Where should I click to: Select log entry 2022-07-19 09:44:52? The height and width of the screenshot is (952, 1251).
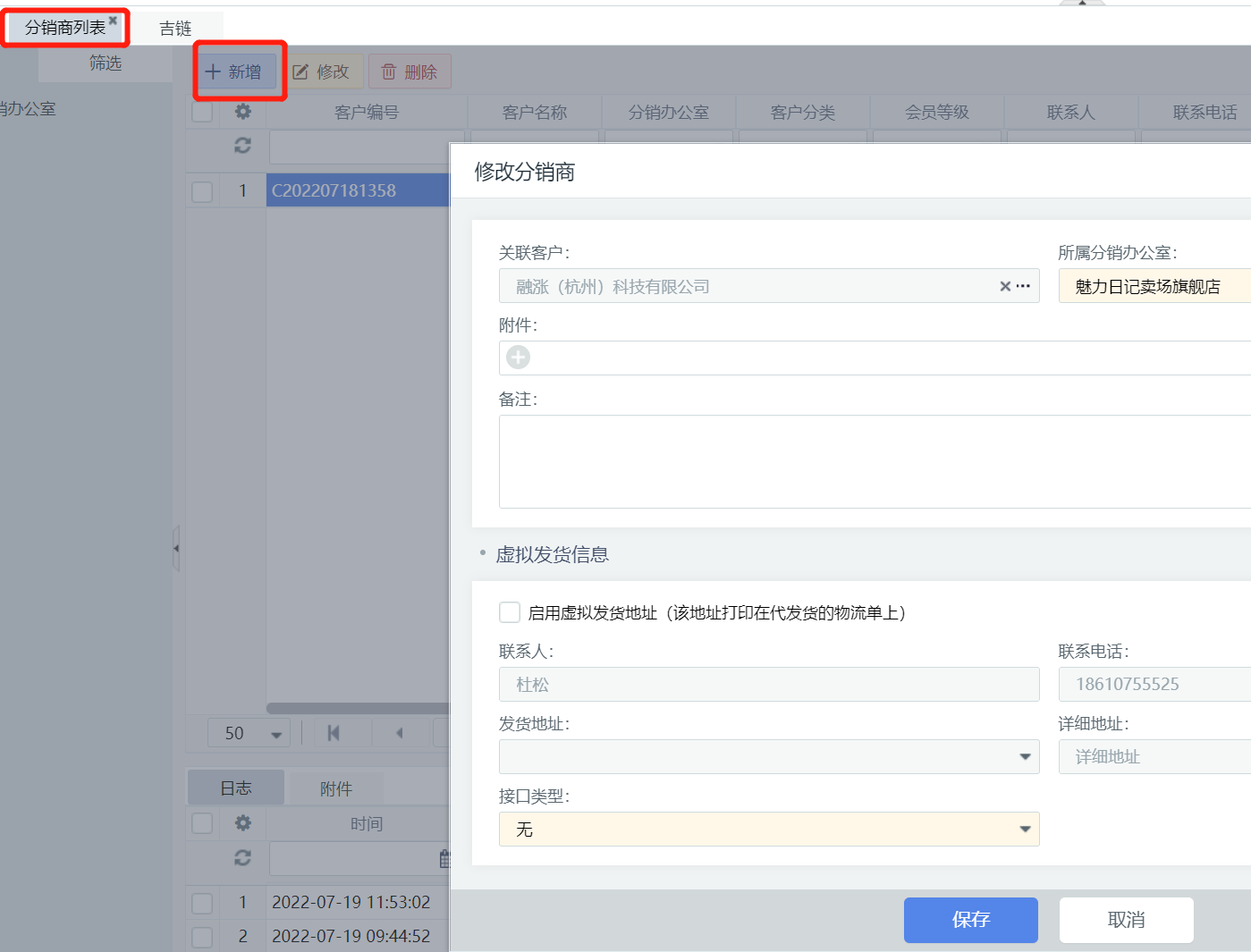coord(351,937)
